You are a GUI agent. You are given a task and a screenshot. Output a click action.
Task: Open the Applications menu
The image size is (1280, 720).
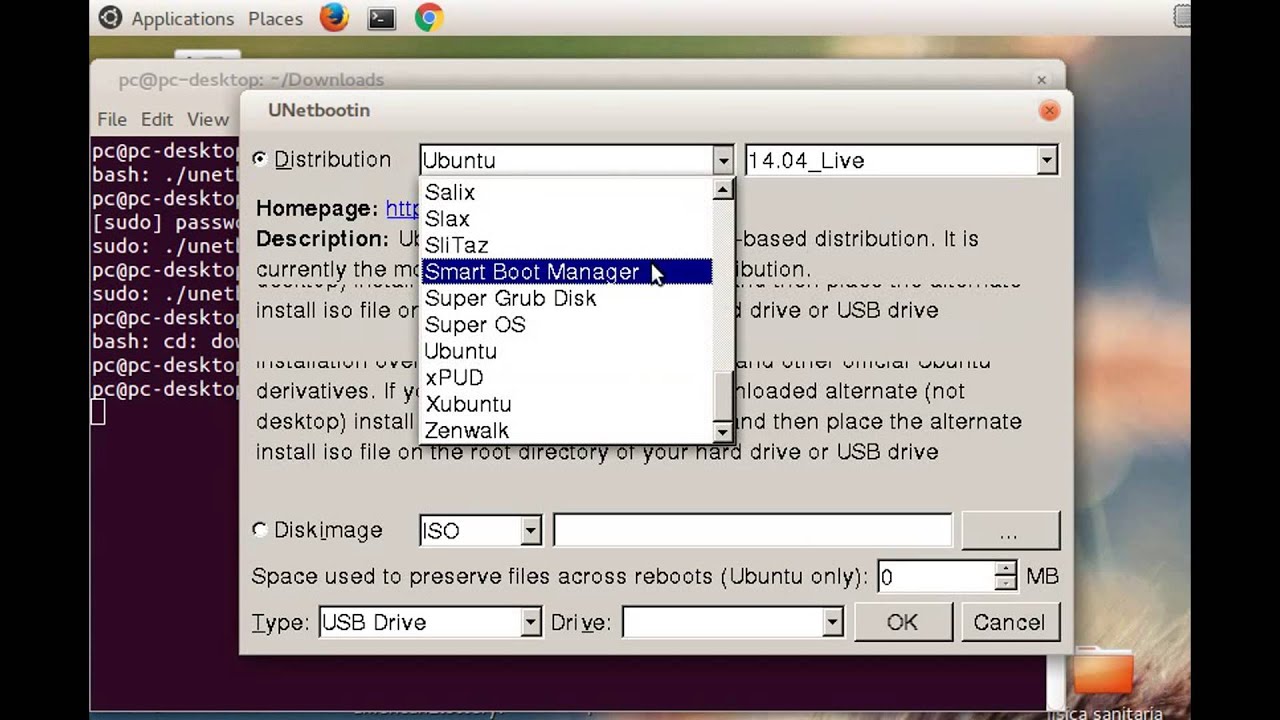pyautogui.click(x=182, y=18)
